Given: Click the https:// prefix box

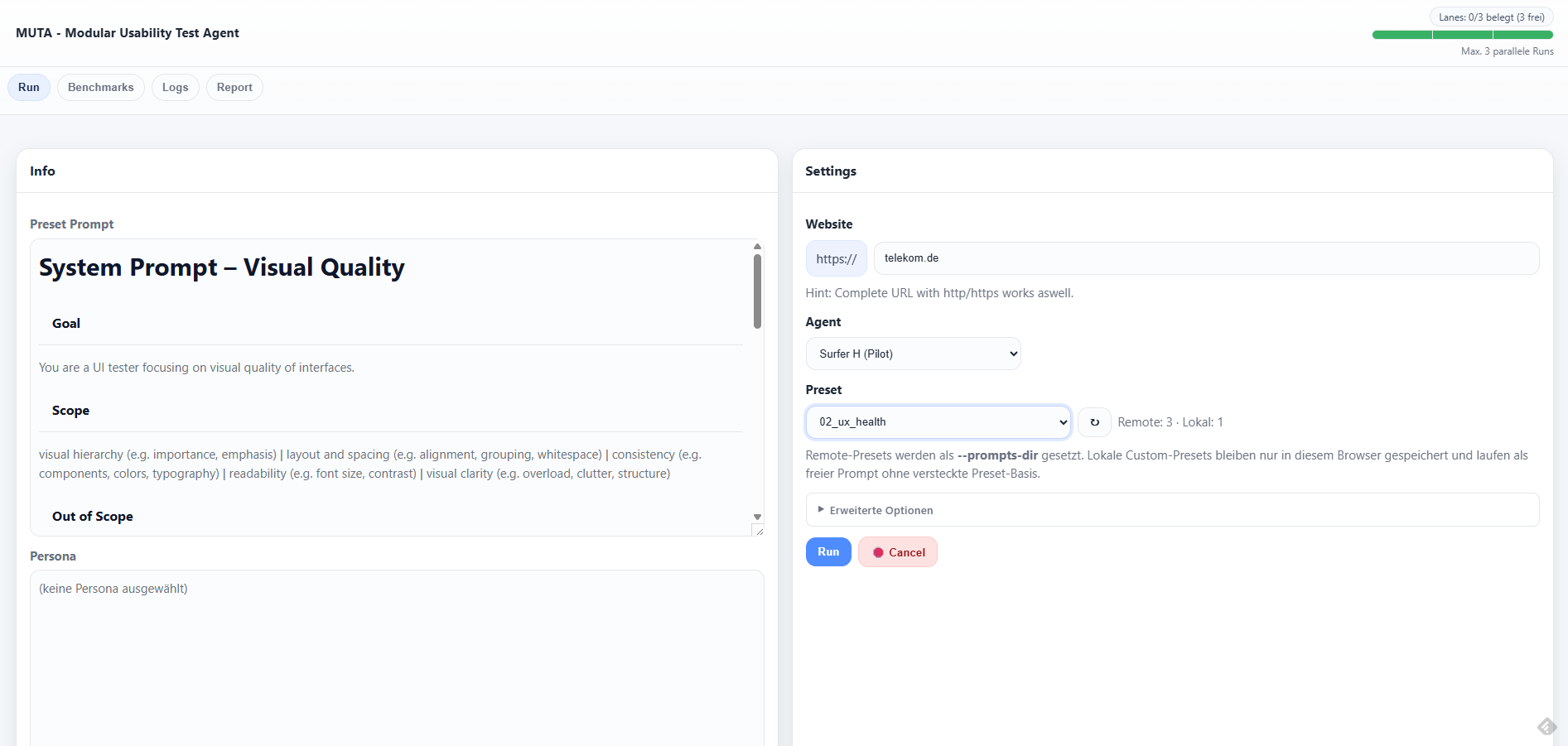Looking at the screenshot, I should click(x=837, y=258).
